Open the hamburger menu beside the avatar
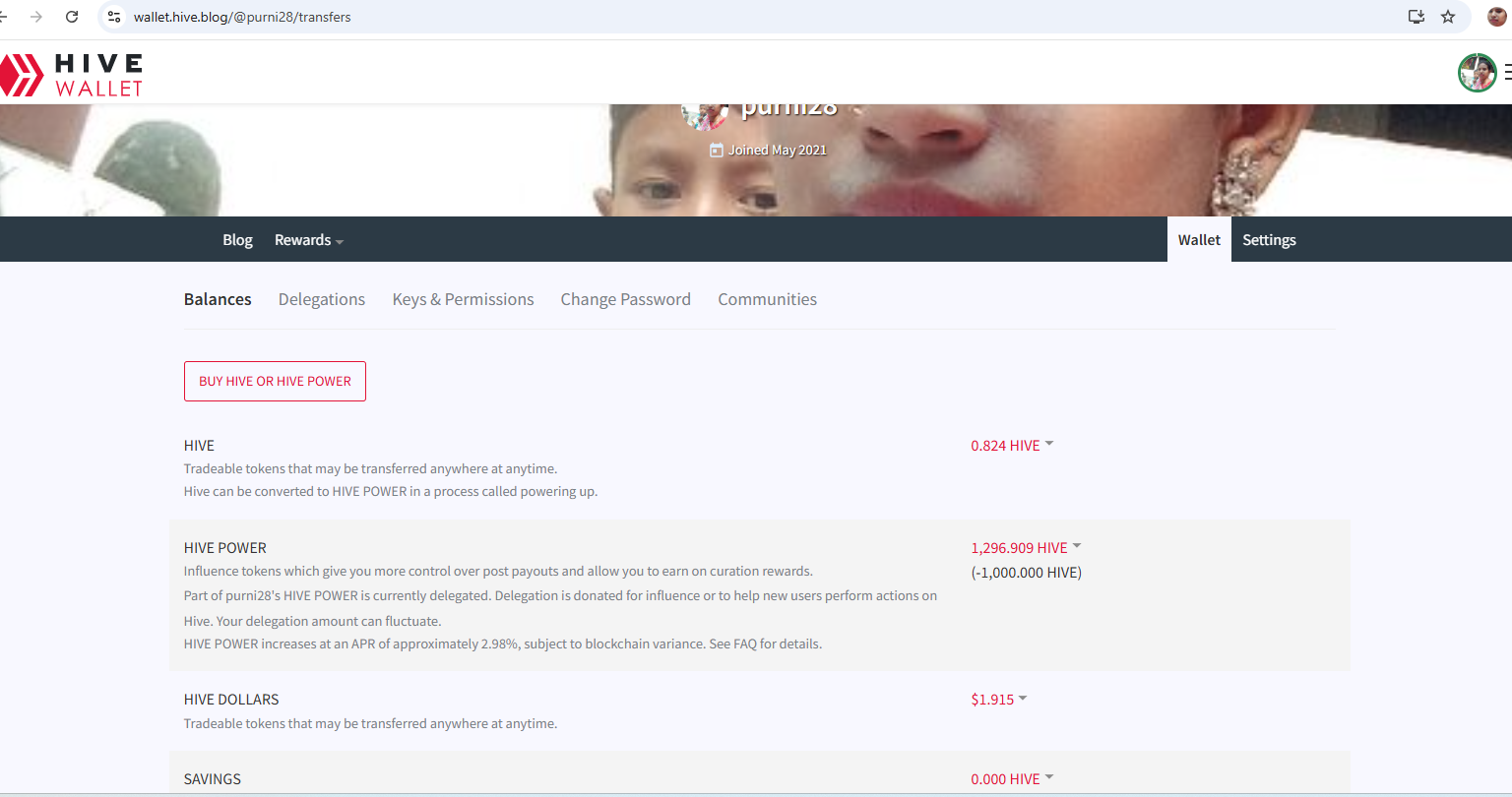The height and width of the screenshot is (797, 1512). 1507,73
